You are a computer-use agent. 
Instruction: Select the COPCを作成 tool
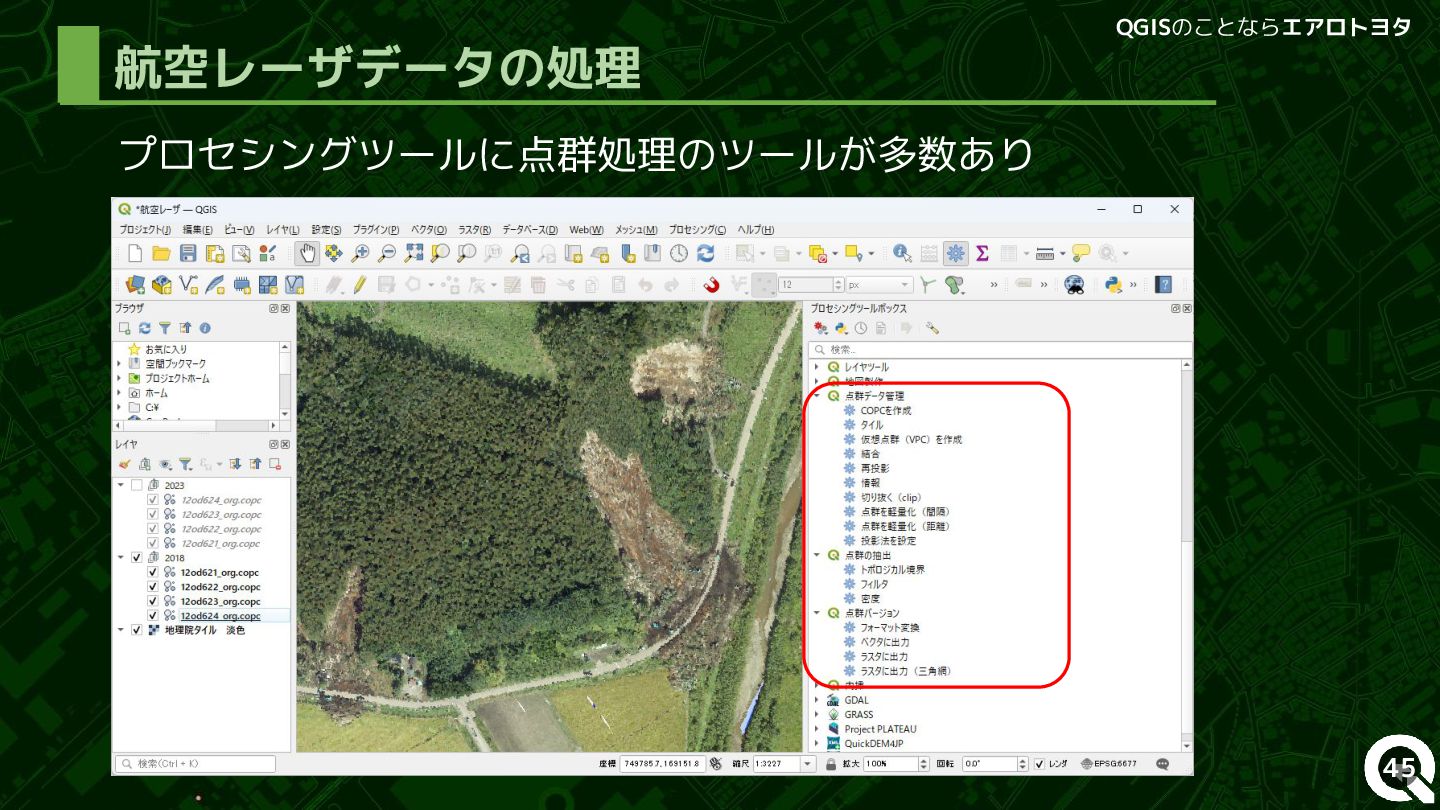[x=885, y=410]
